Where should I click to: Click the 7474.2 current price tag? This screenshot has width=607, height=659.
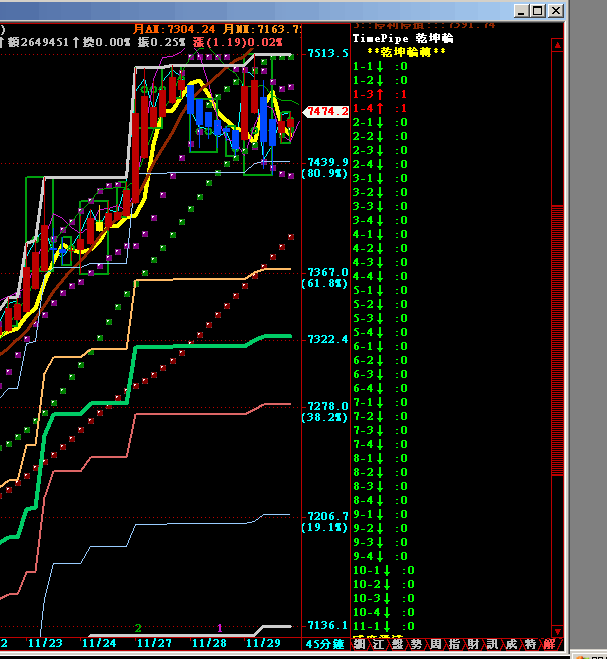(x=328, y=112)
